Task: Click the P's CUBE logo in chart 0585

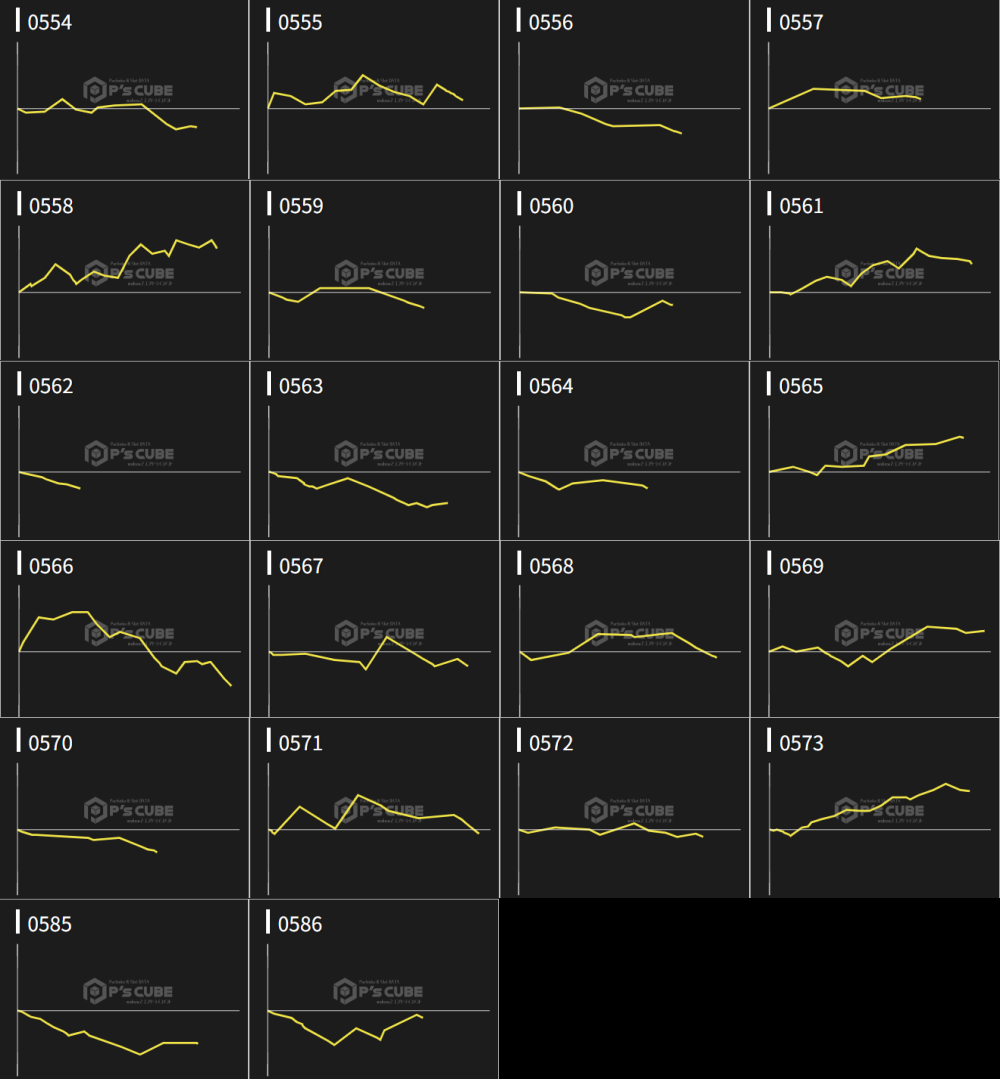Action: [129, 991]
